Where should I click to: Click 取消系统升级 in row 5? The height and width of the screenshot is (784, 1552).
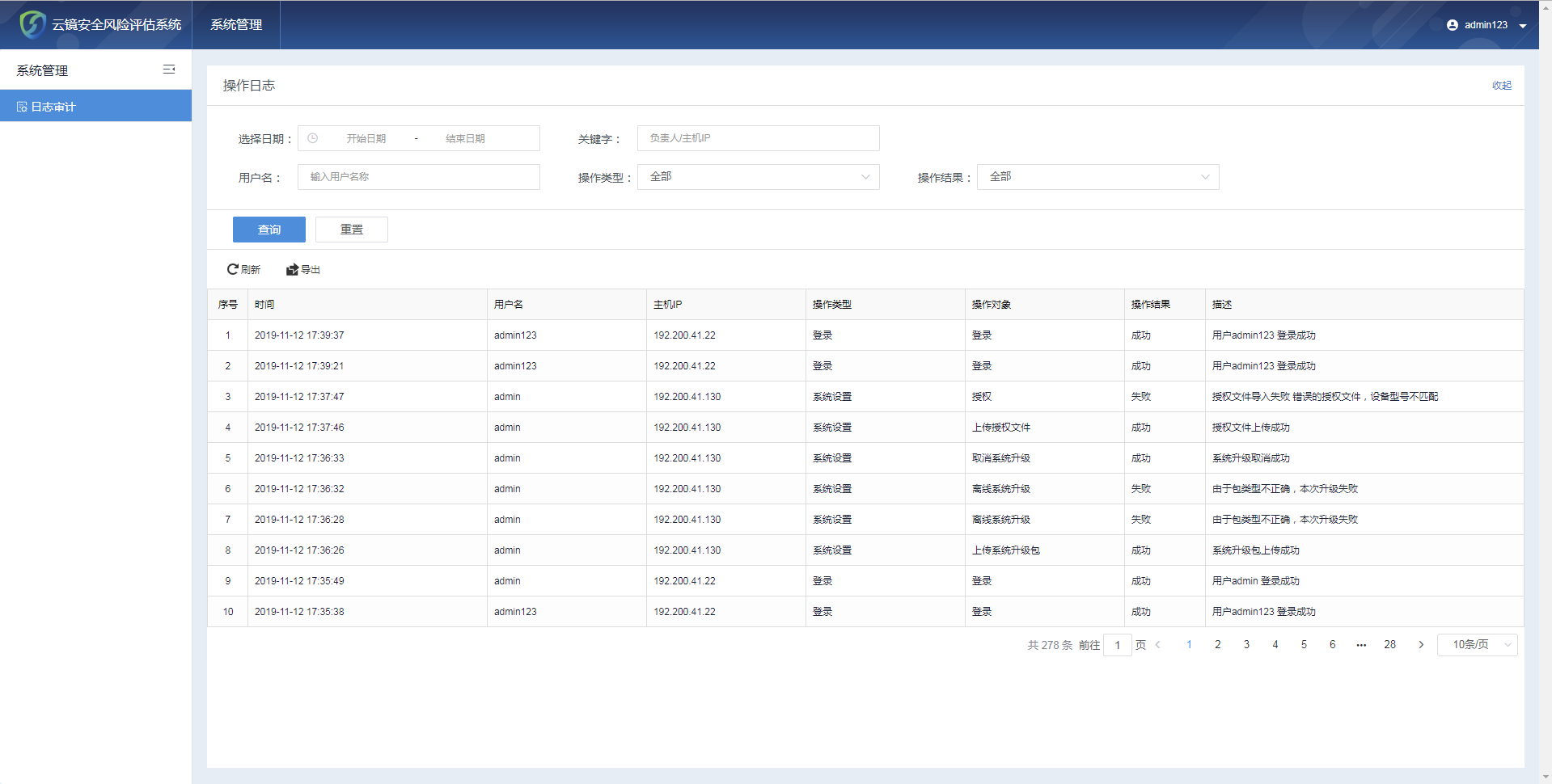1001,458
